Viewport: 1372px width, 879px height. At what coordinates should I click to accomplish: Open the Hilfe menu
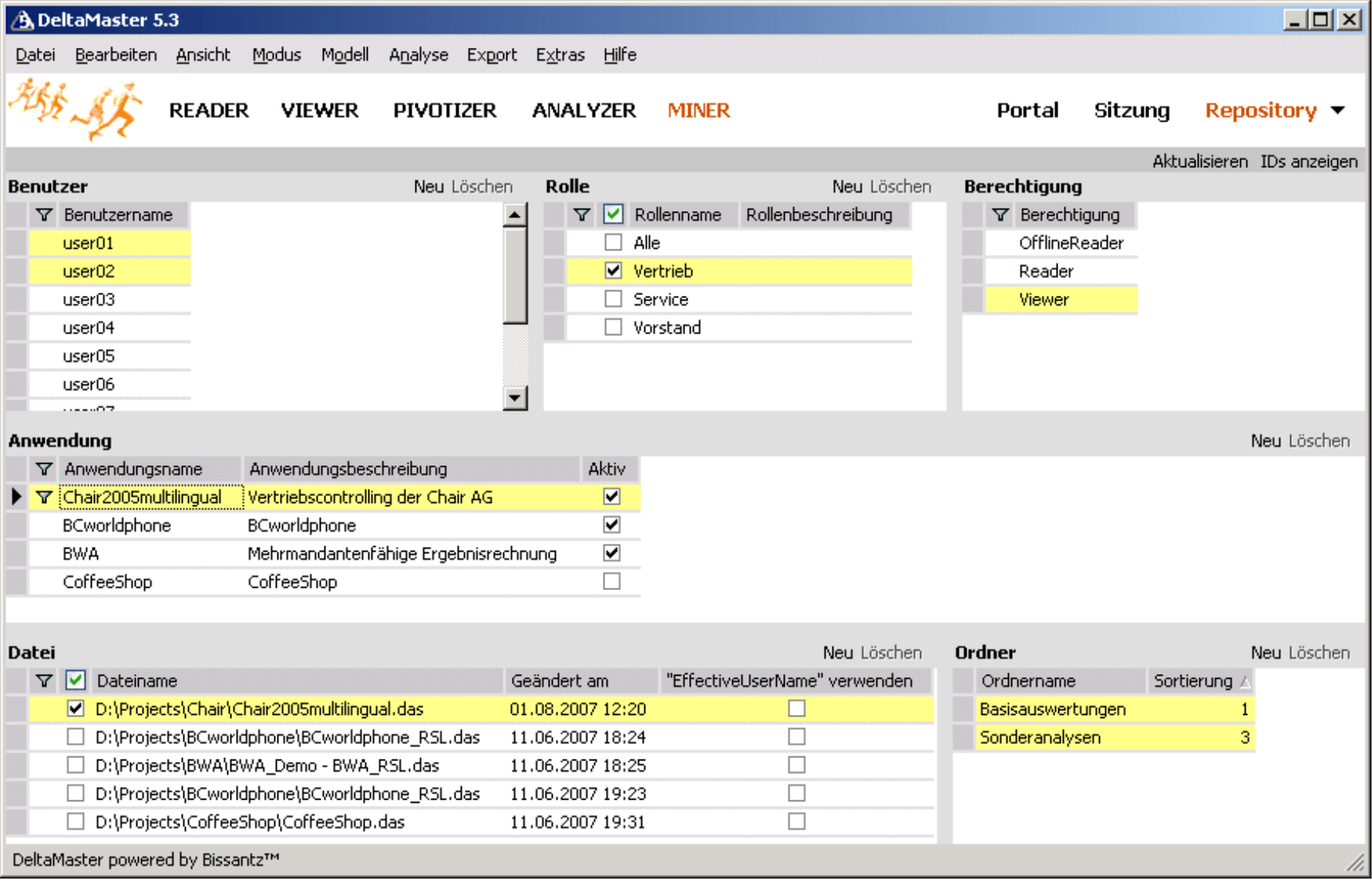(620, 55)
